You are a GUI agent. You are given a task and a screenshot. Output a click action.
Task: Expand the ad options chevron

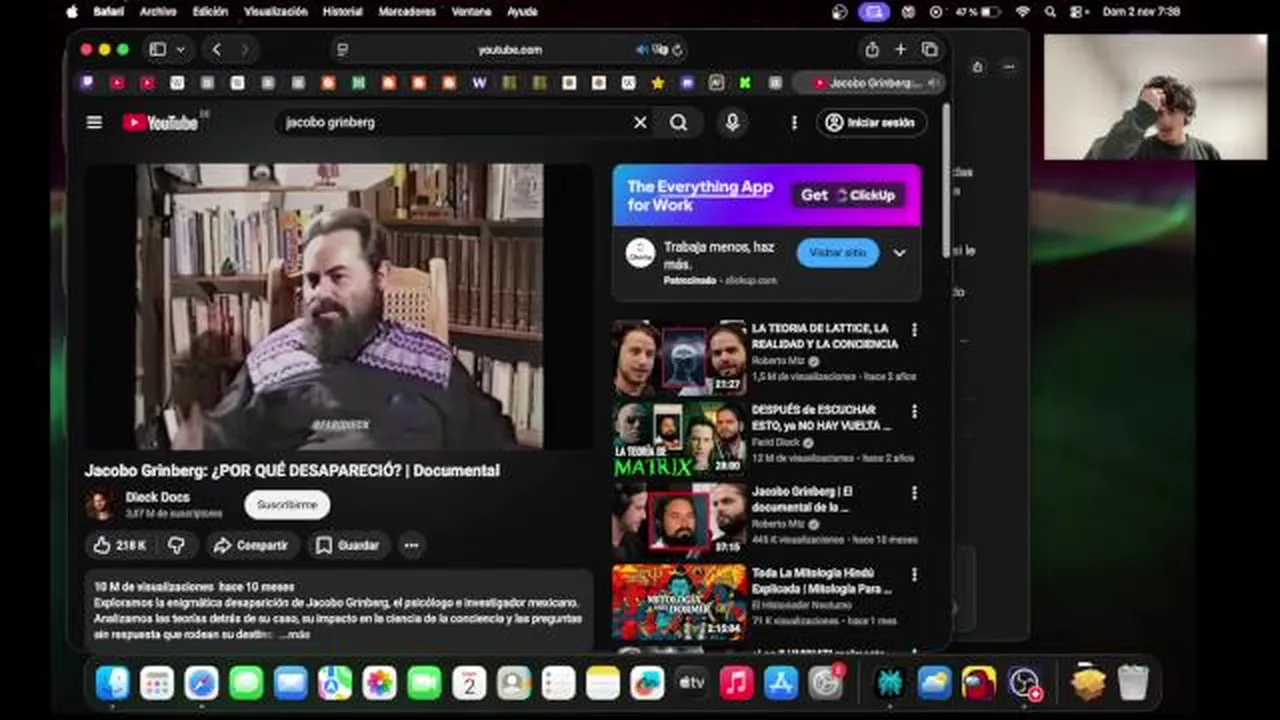(x=899, y=253)
